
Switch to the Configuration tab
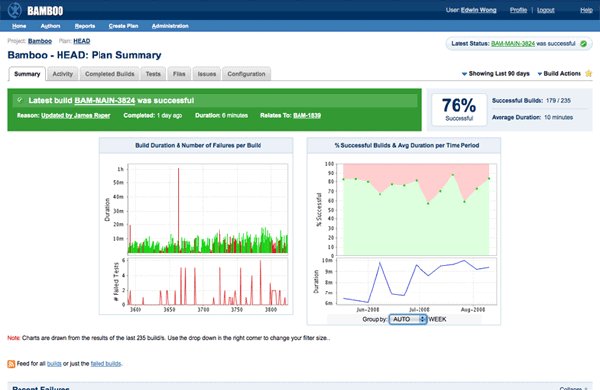pos(246,74)
